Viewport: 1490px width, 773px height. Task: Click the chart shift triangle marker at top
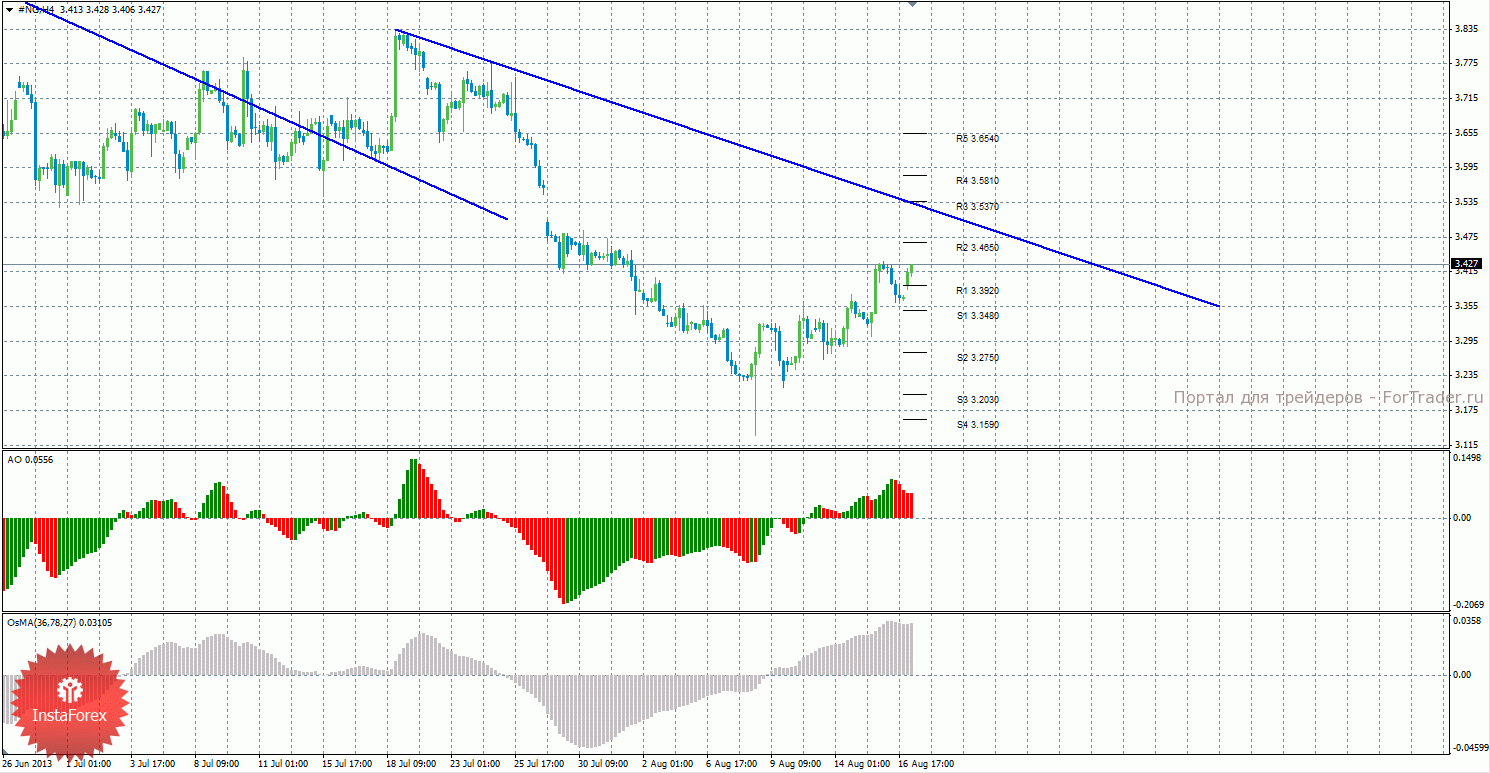pos(911,5)
